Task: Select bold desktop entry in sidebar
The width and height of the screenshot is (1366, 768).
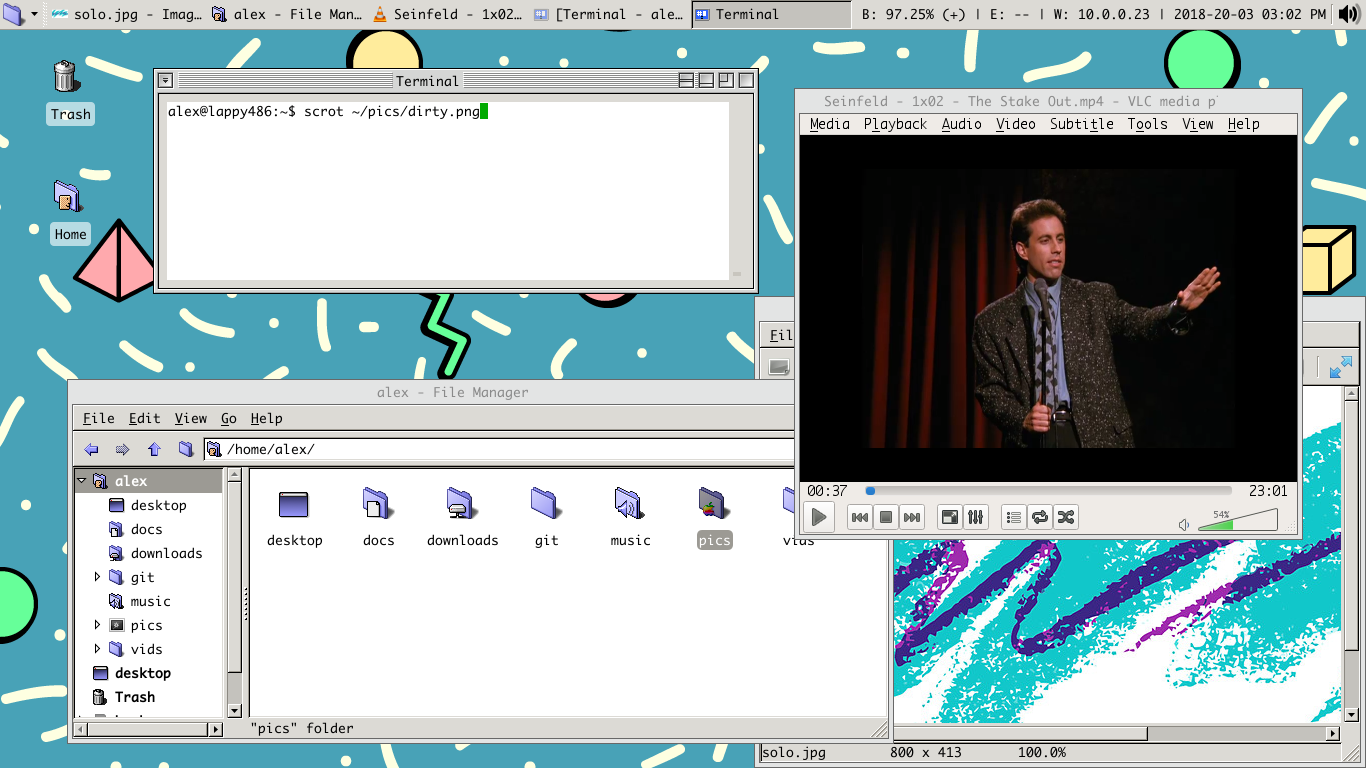Action: [142, 673]
